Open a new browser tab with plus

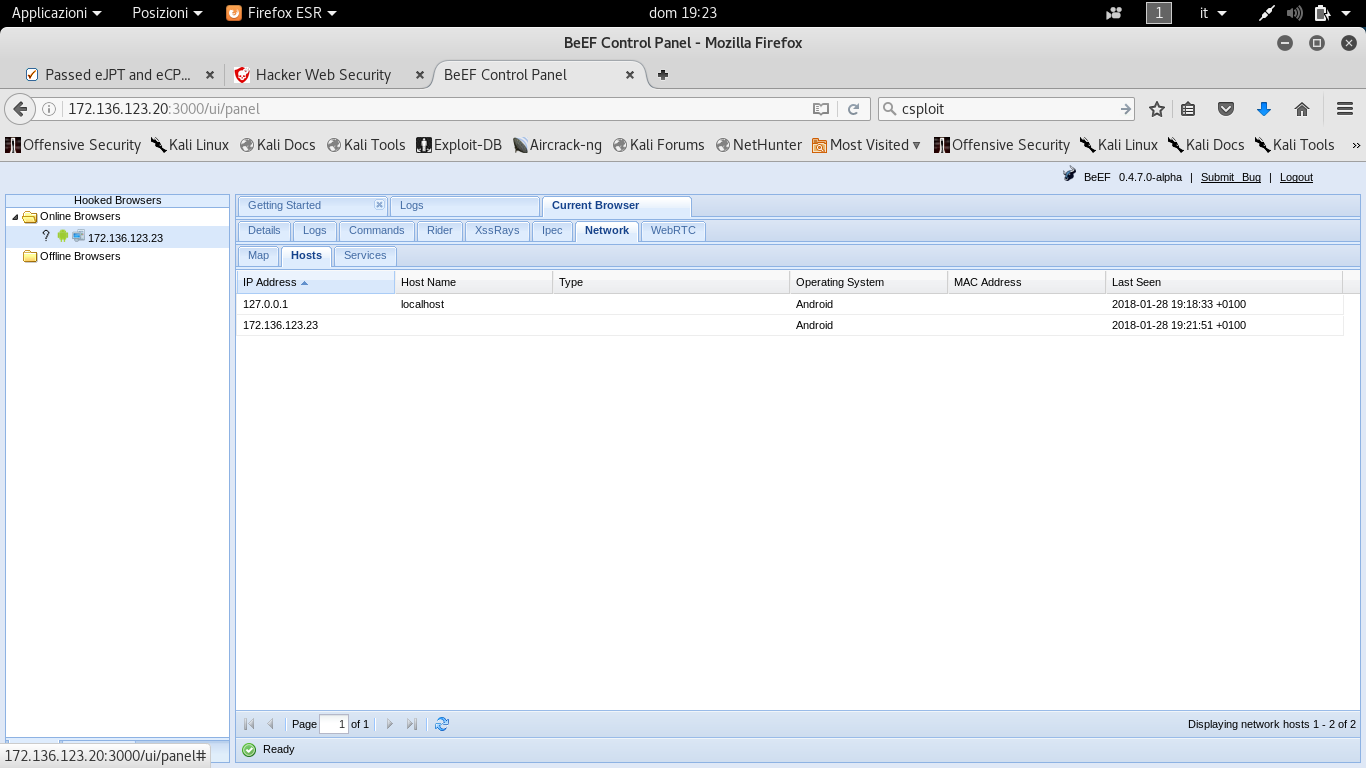(x=662, y=75)
